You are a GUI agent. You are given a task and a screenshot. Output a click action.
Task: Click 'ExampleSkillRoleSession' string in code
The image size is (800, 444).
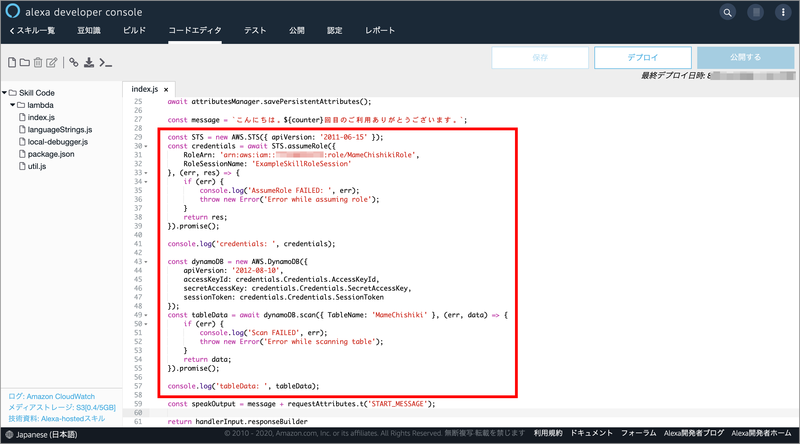point(302,164)
